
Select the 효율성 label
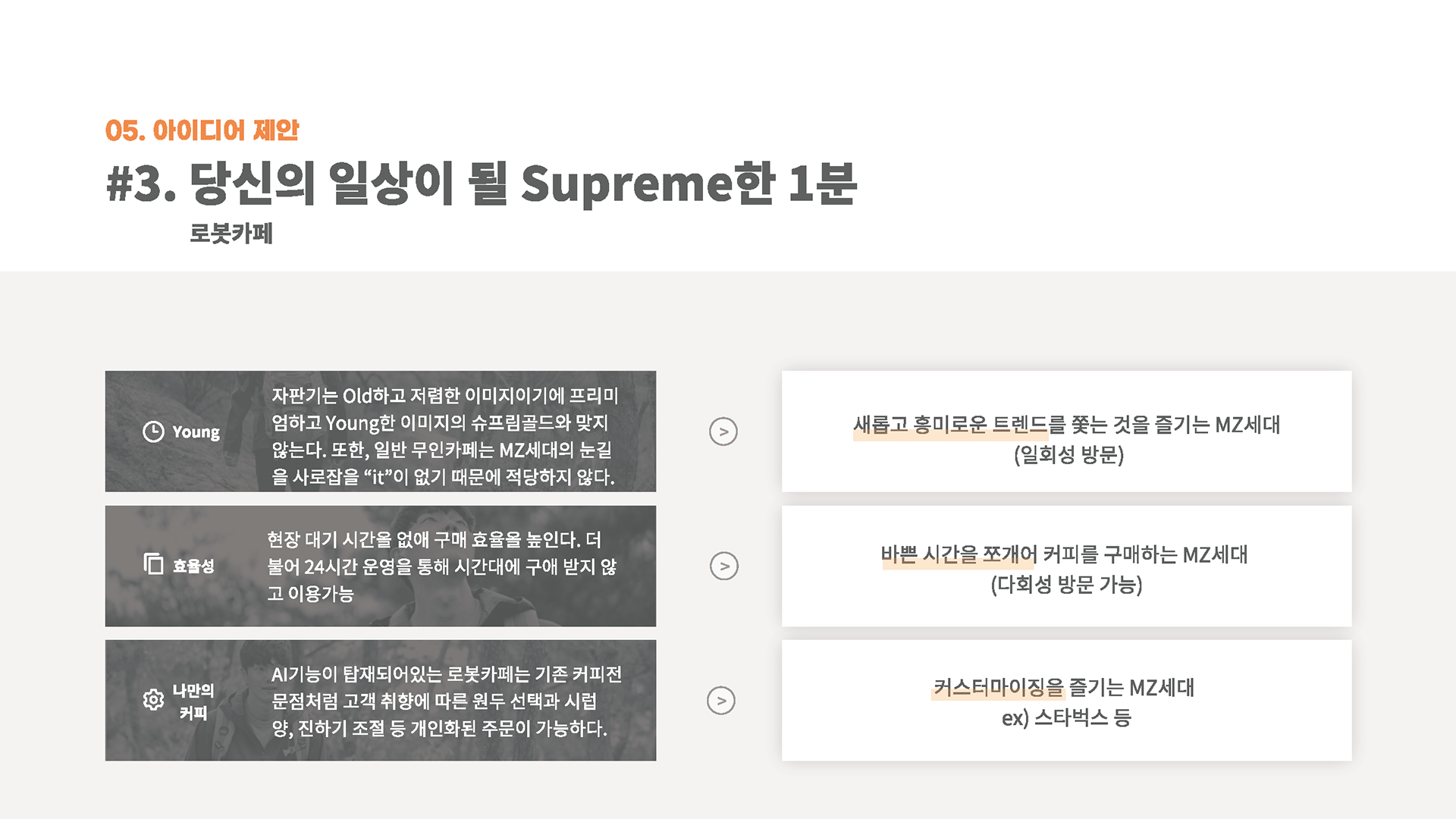click(193, 566)
